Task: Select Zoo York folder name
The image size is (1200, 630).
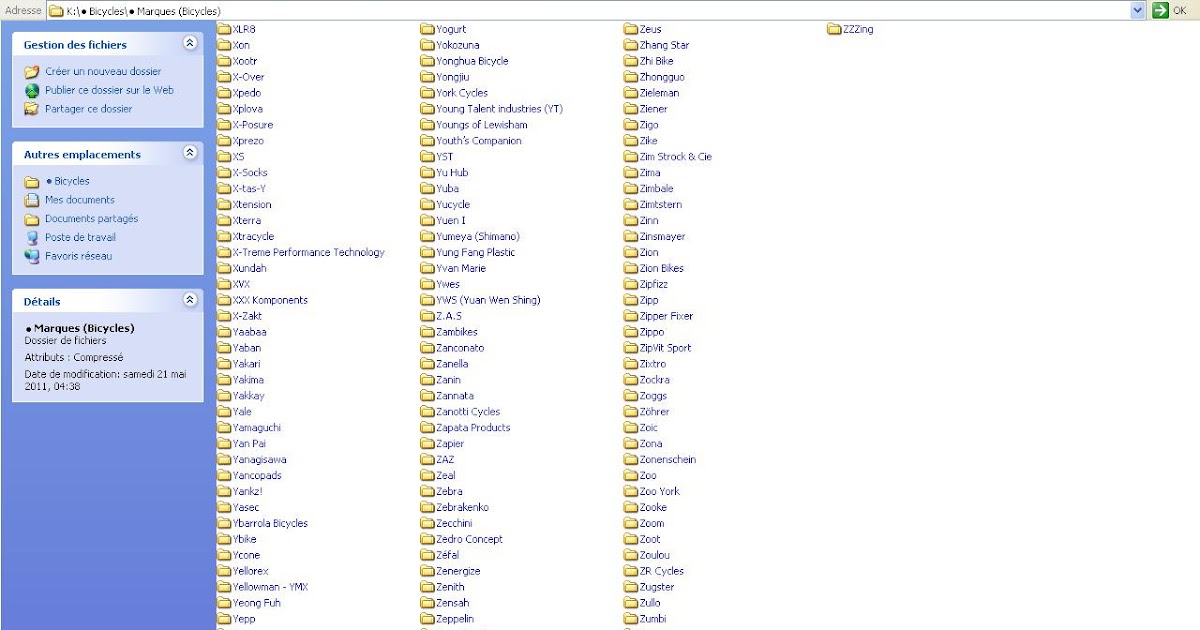Action: tap(660, 492)
